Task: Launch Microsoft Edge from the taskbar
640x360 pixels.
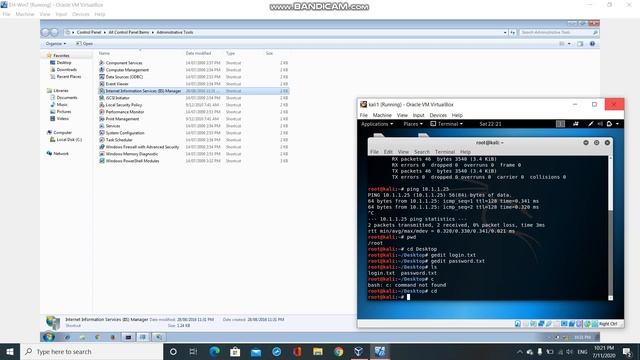Action: 214,351
